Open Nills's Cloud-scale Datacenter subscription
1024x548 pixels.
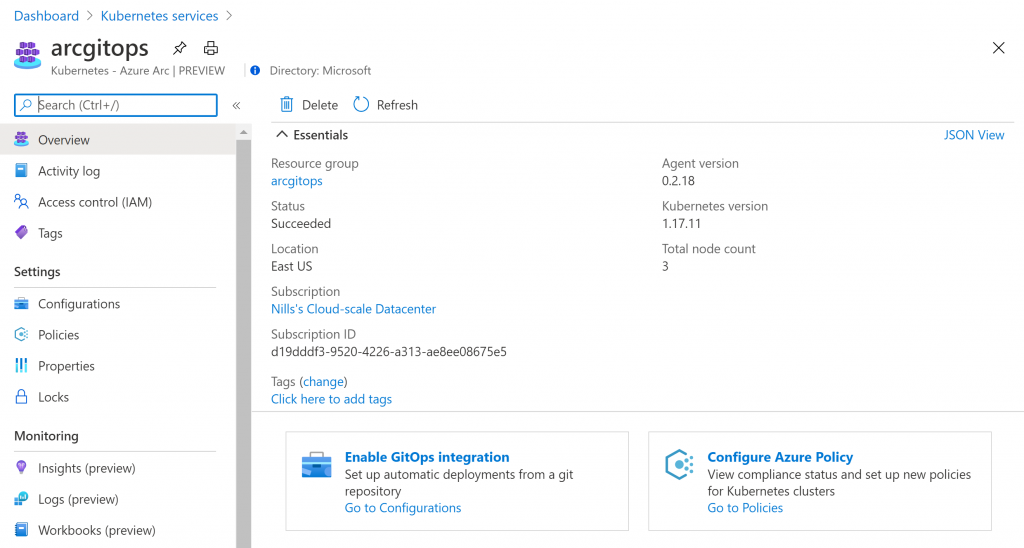pyautogui.click(x=353, y=309)
